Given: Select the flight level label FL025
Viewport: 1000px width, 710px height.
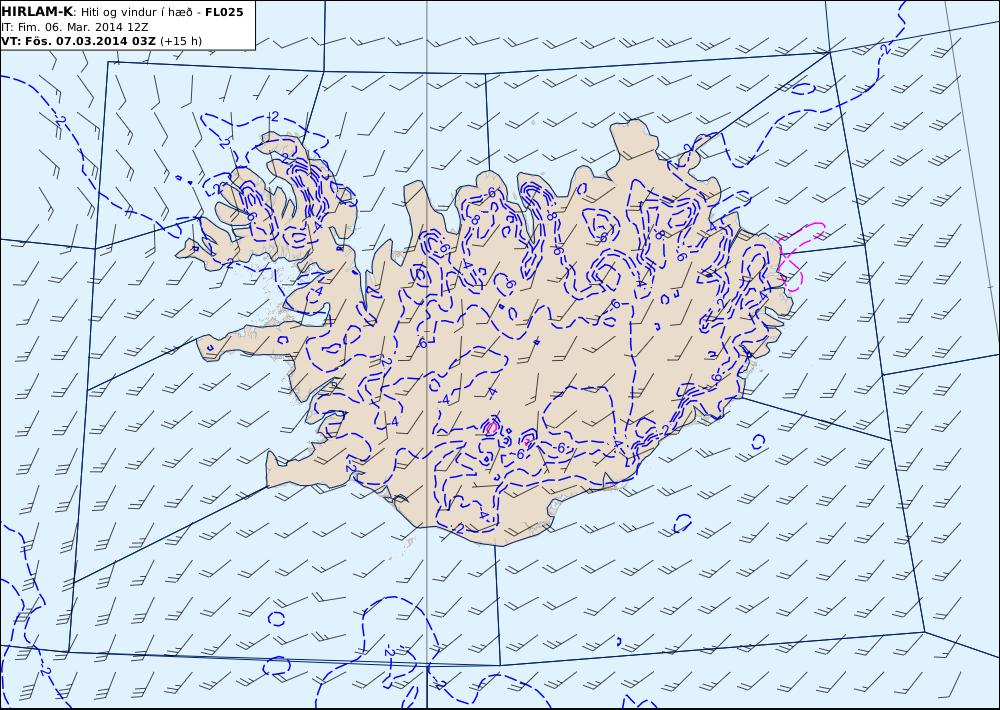Looking at the screenshot, I should click(224, 12).
